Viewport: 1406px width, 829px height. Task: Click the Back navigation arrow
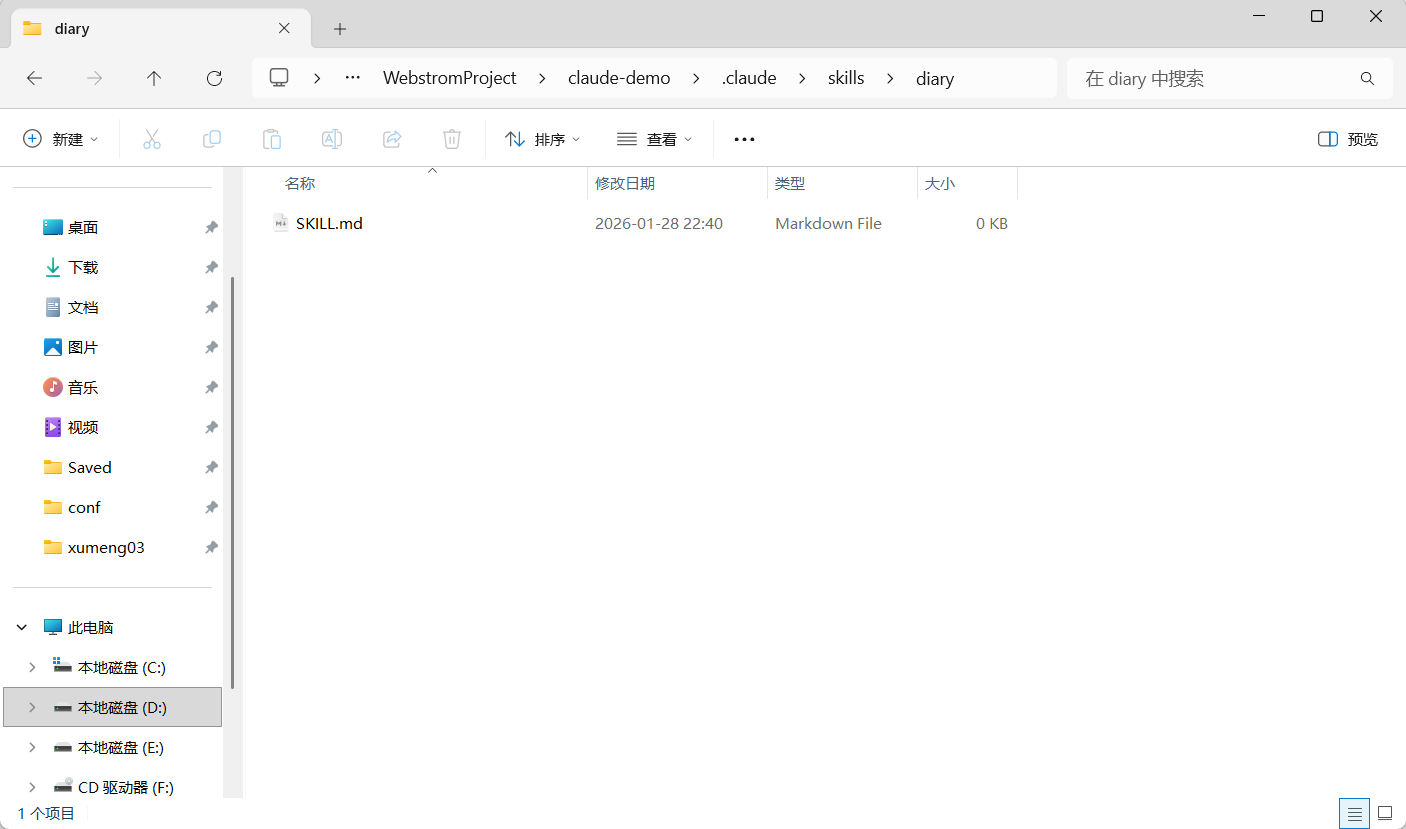click(x=35, y=78)
